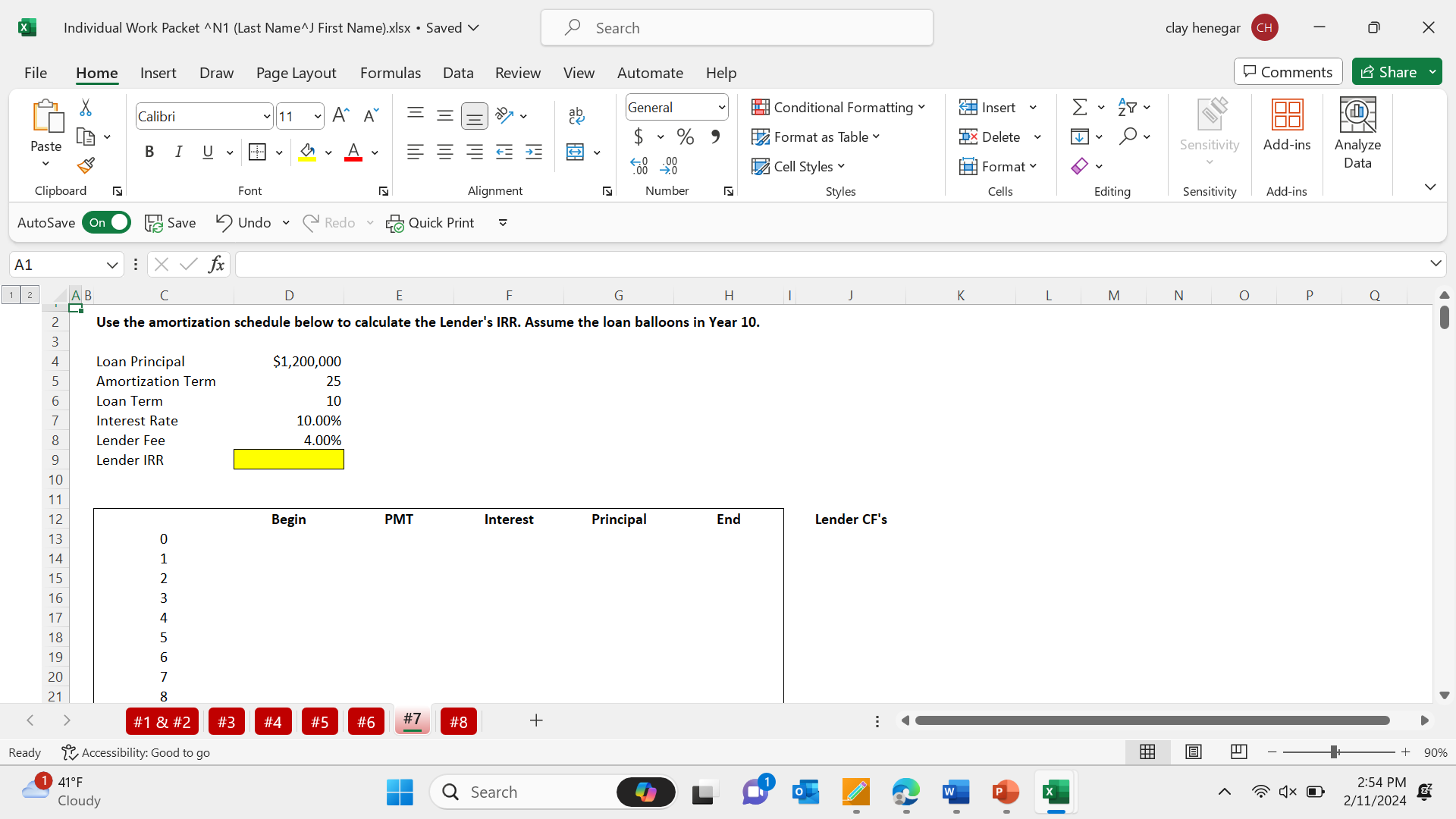Toggle outline level 2 button
Viewport: 1456px width, 819px height.
click(30, 295)
